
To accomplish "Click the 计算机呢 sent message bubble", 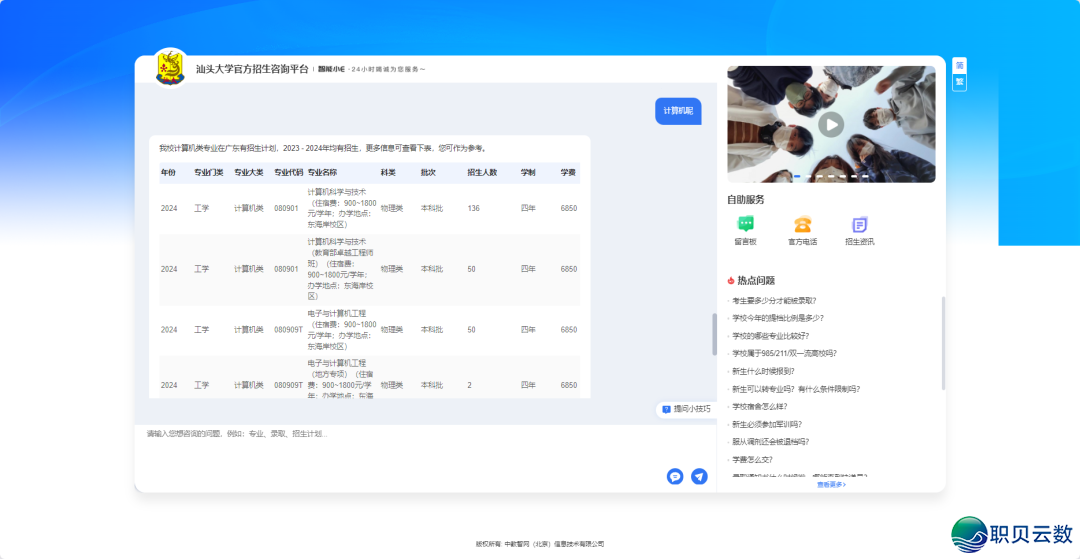I will pos(678,111).
